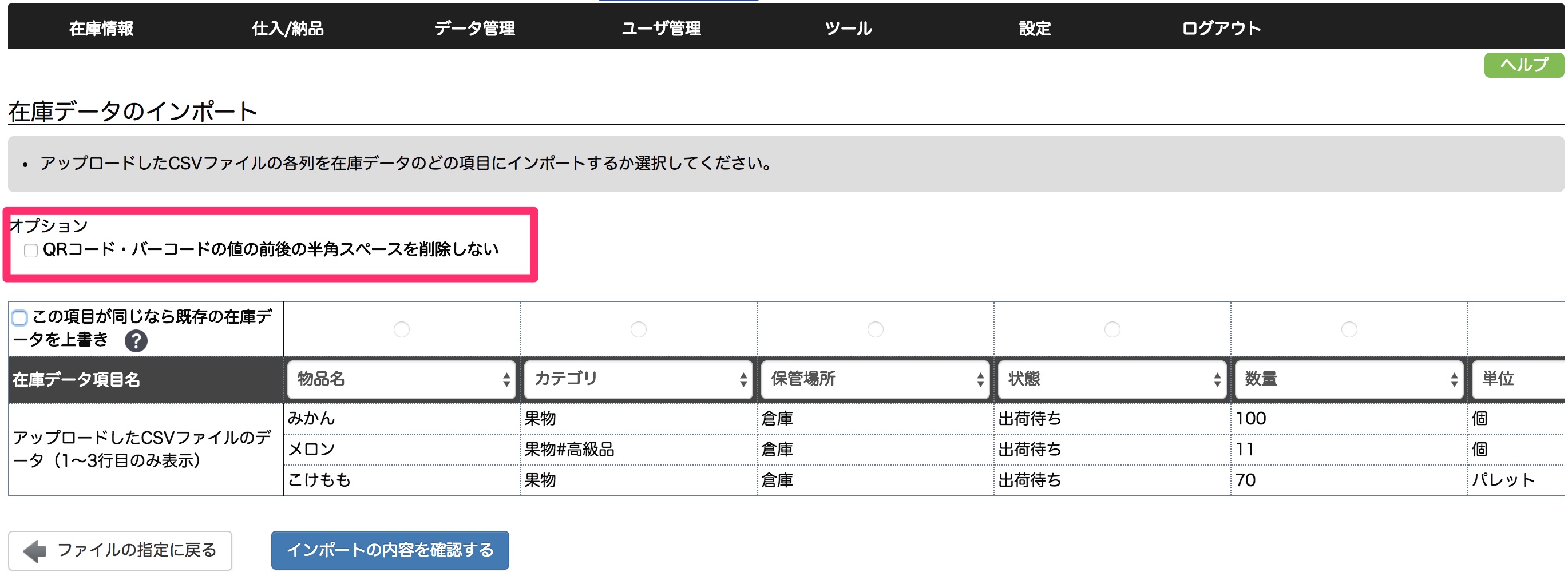Open the ツール menu

point(848,28)
